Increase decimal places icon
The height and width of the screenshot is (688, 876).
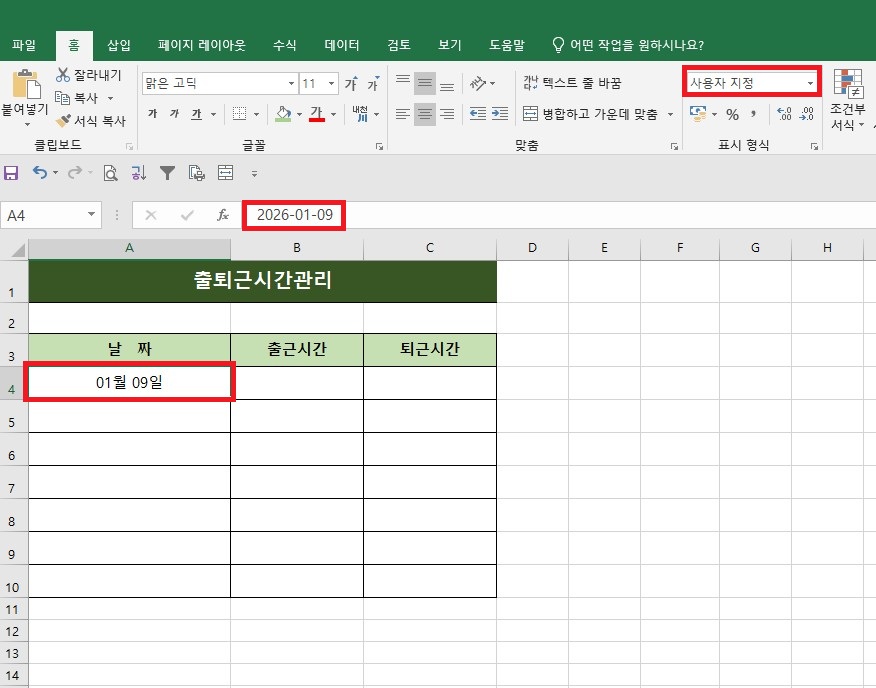tap(784, 114)
